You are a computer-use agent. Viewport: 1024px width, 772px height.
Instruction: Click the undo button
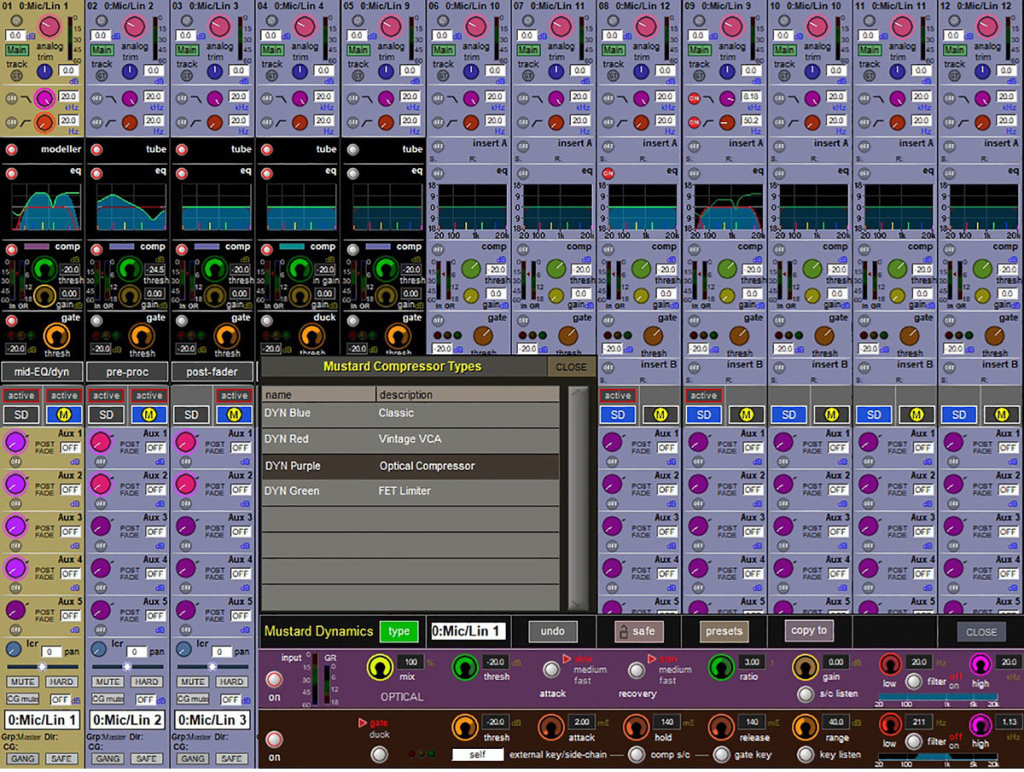click(x=552, y=631)
